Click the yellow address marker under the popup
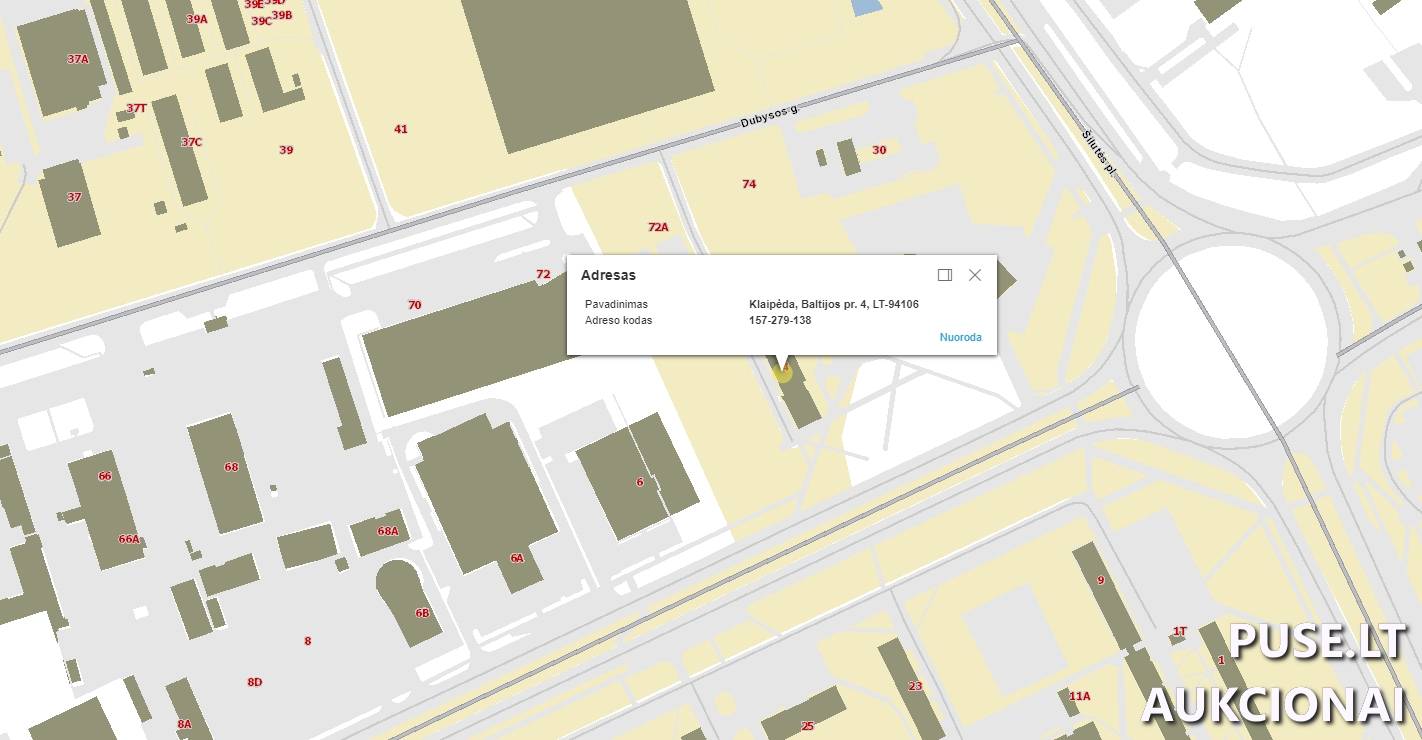 point(782,371)
